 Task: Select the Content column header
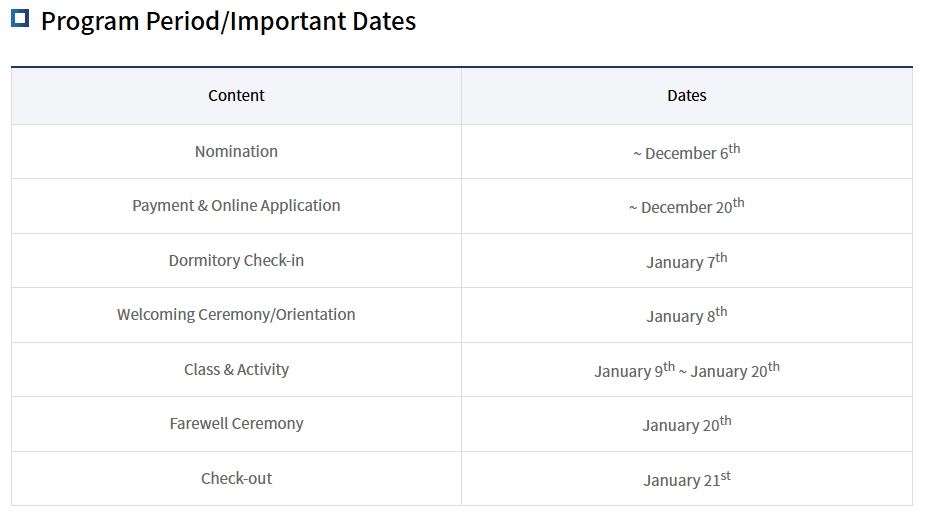236,96
